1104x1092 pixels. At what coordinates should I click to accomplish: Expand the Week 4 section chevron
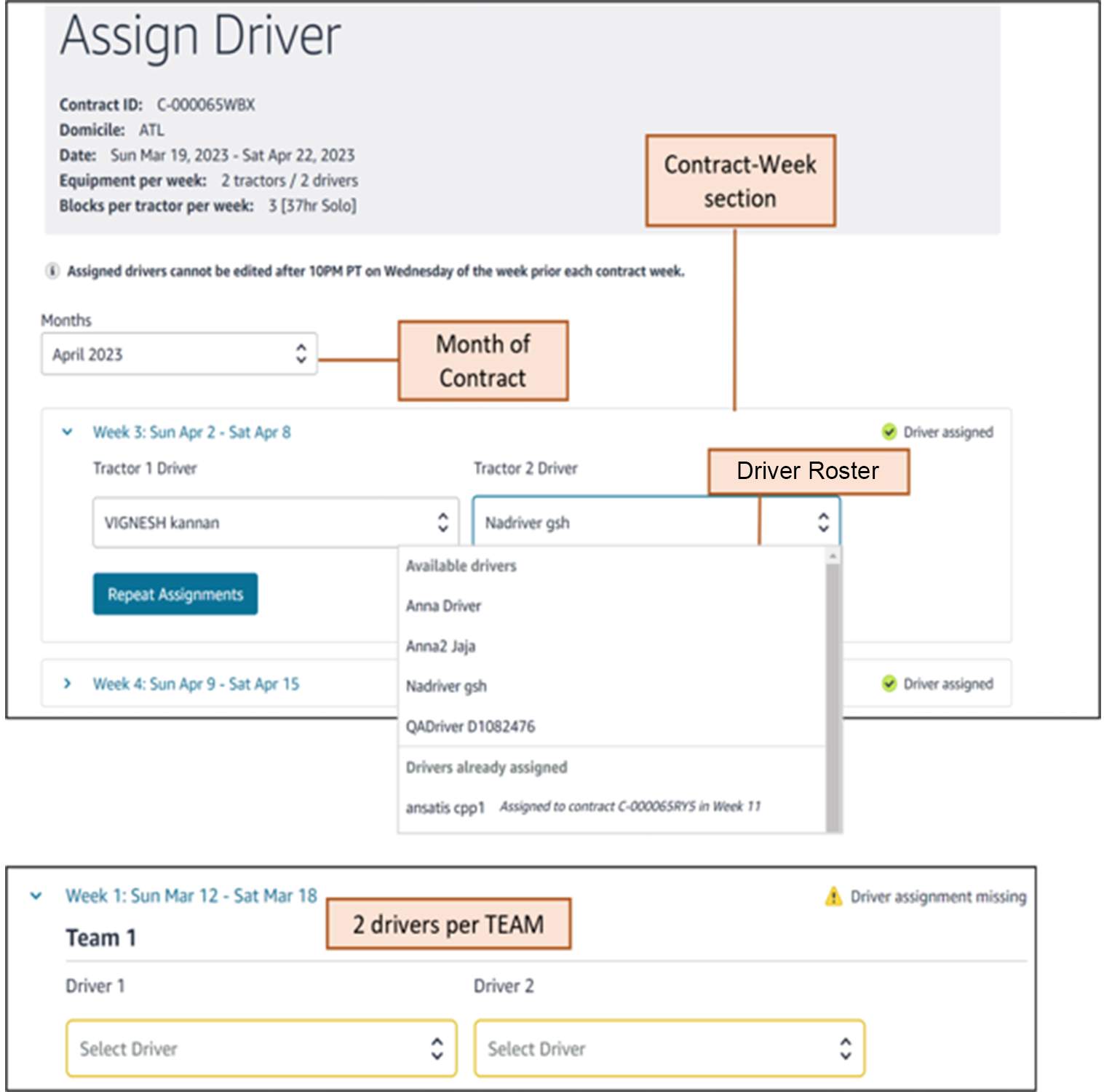68,684
